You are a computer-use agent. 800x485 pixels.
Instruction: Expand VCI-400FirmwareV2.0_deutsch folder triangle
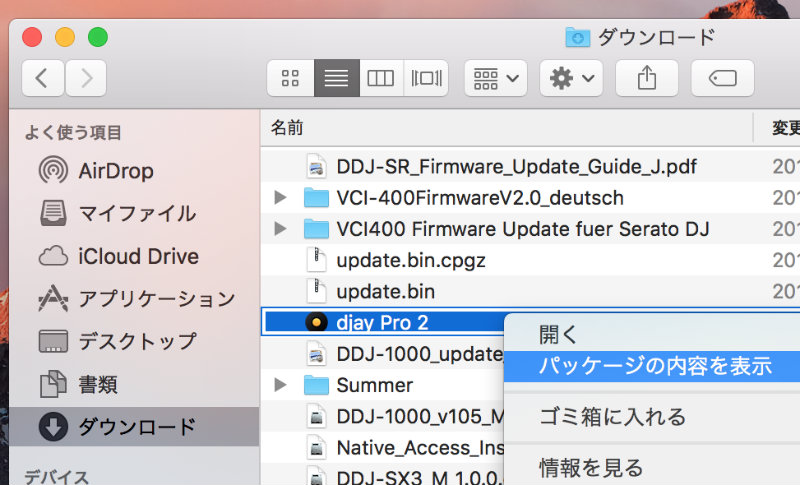coord(280,197)
